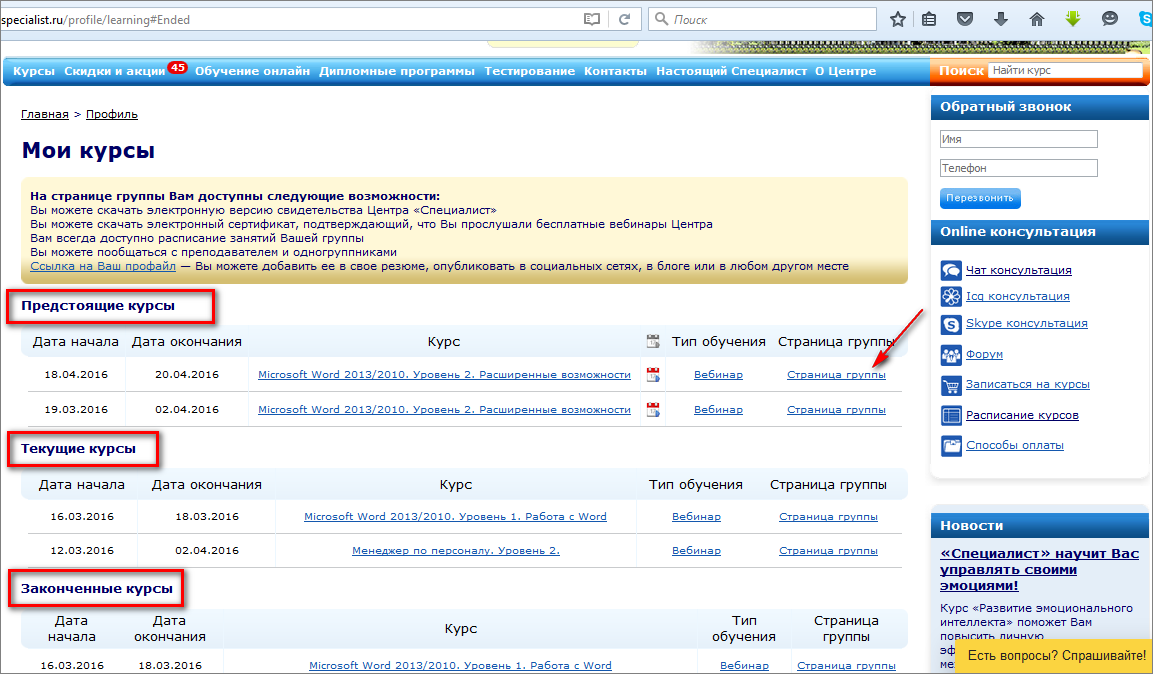1153x674 pixels.
Task: Select Настоящий Специалист menu item
Action: tap(732, 71)
